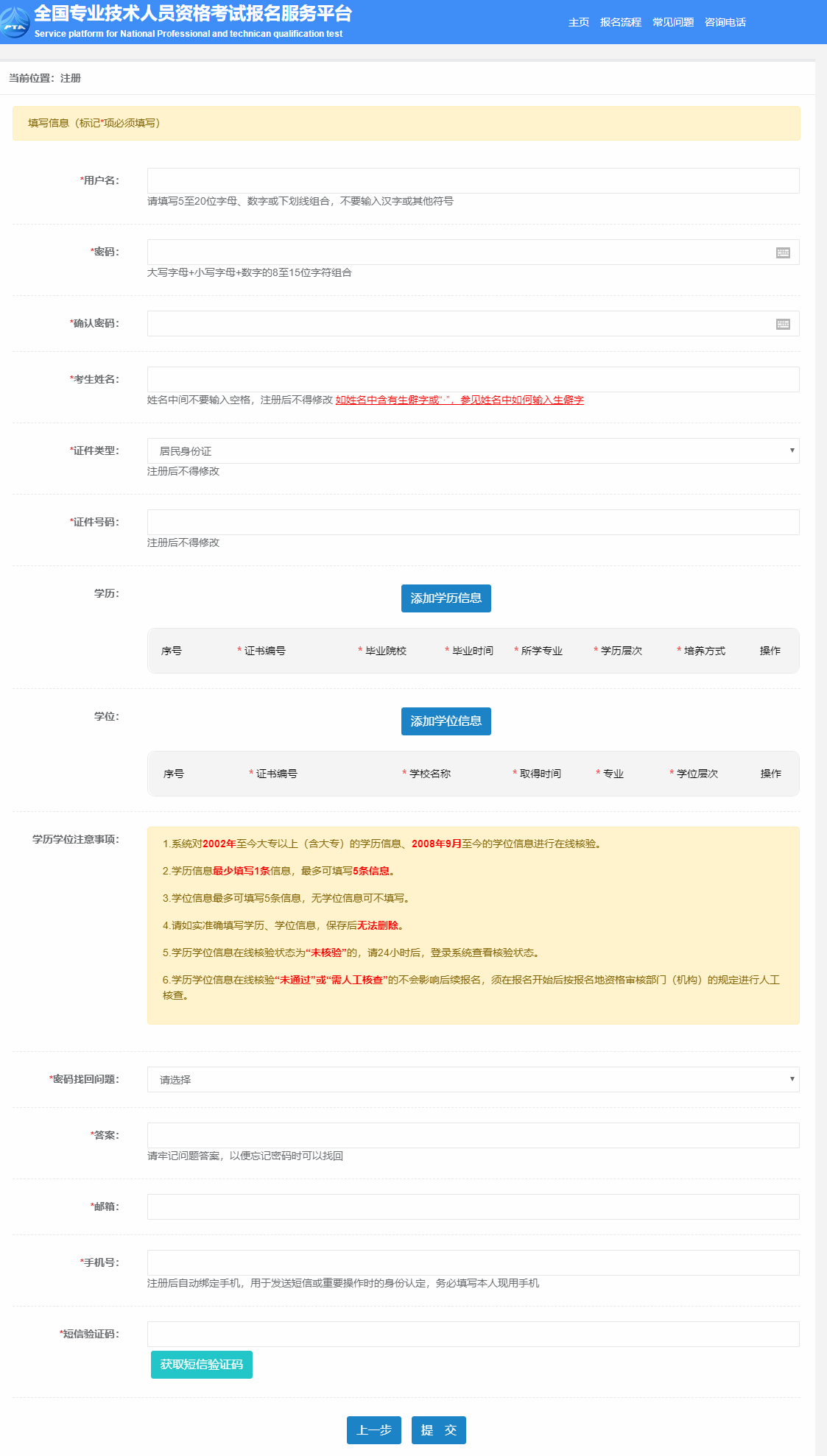
Task: Focus the 确认密码 input field
Action: click(474, 323)
